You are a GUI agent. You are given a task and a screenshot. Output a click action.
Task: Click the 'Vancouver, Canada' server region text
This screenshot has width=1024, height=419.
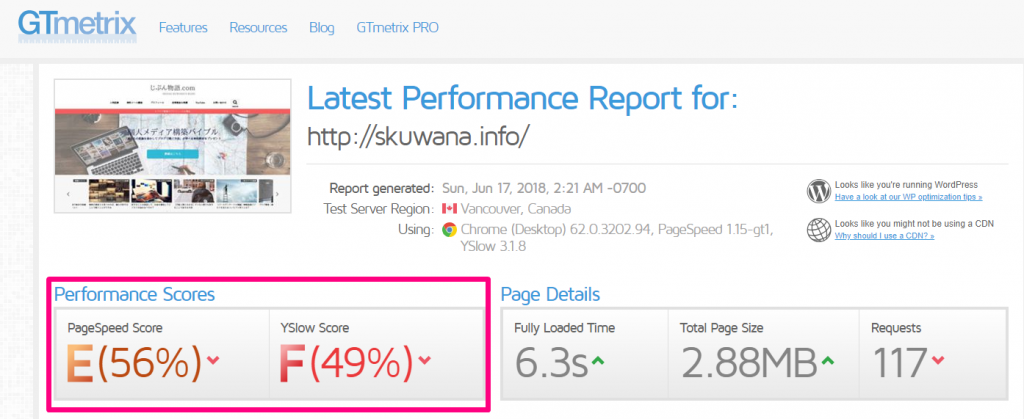click(x=515, y=210)
